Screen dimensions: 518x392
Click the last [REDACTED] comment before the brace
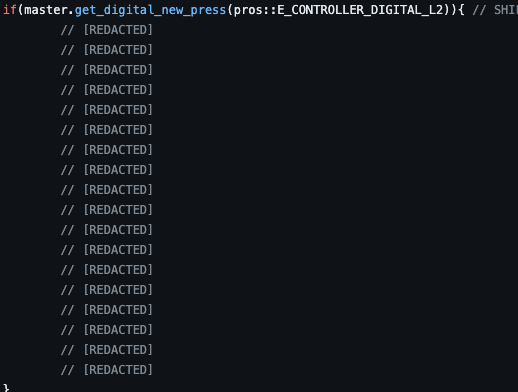pos(107,370)
